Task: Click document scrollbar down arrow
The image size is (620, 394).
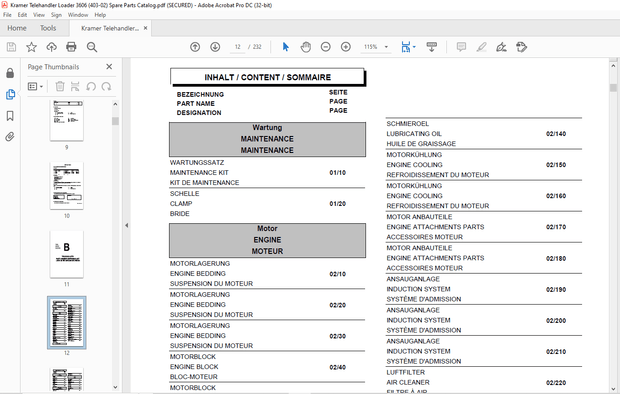Action: [613, 388]
